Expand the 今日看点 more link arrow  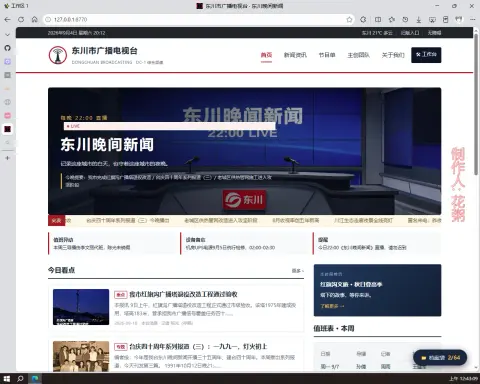(298, 271)
